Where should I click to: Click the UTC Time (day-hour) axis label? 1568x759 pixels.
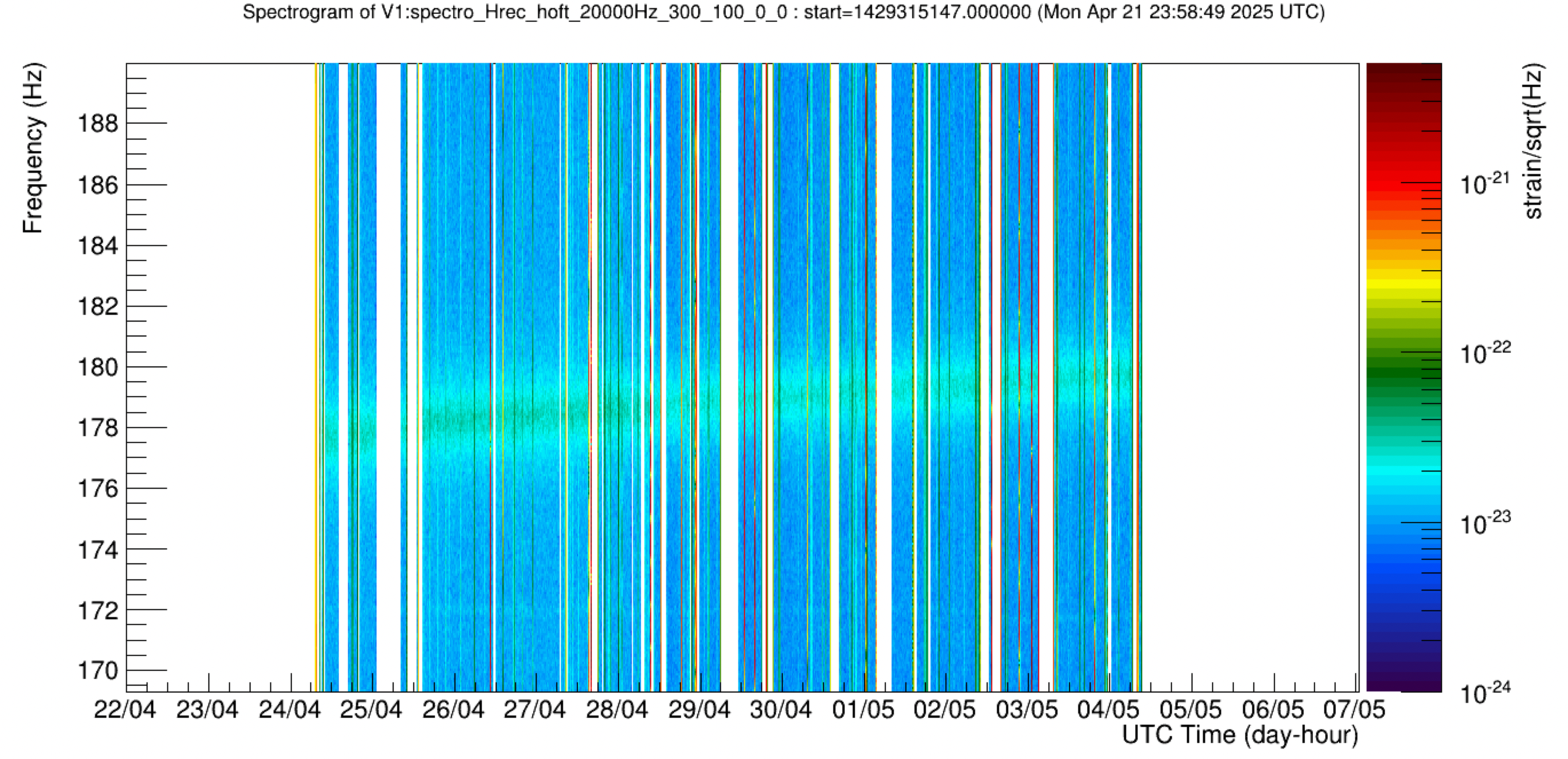1240,736
